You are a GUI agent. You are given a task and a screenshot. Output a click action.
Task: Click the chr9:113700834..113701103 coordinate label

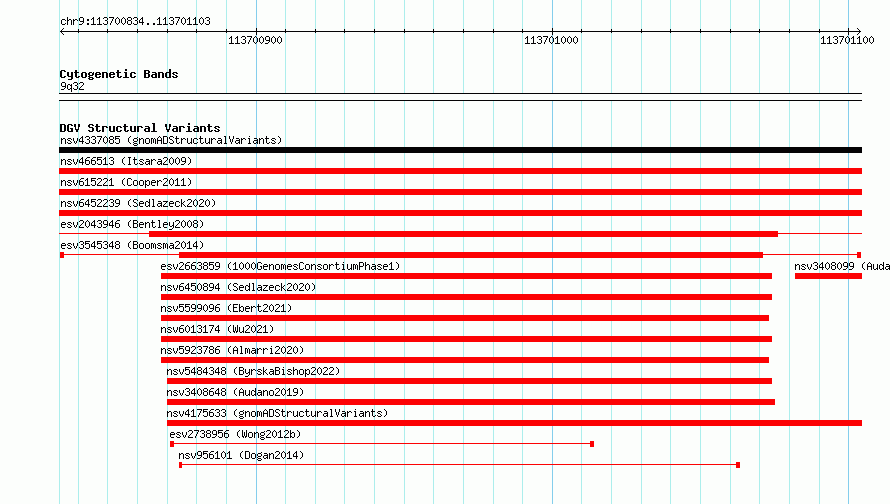click(x=135, y=21)
